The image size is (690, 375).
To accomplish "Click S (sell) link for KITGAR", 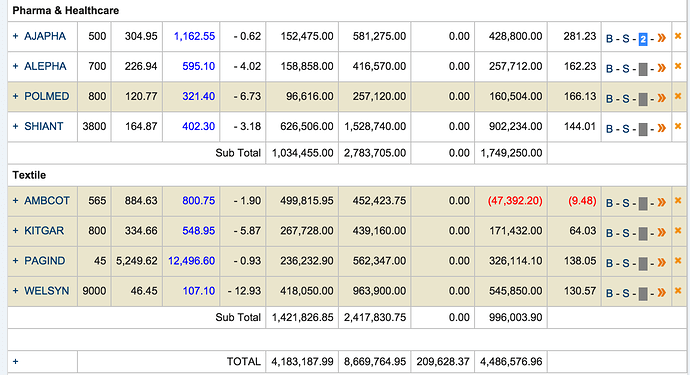I will coord(626,233).
